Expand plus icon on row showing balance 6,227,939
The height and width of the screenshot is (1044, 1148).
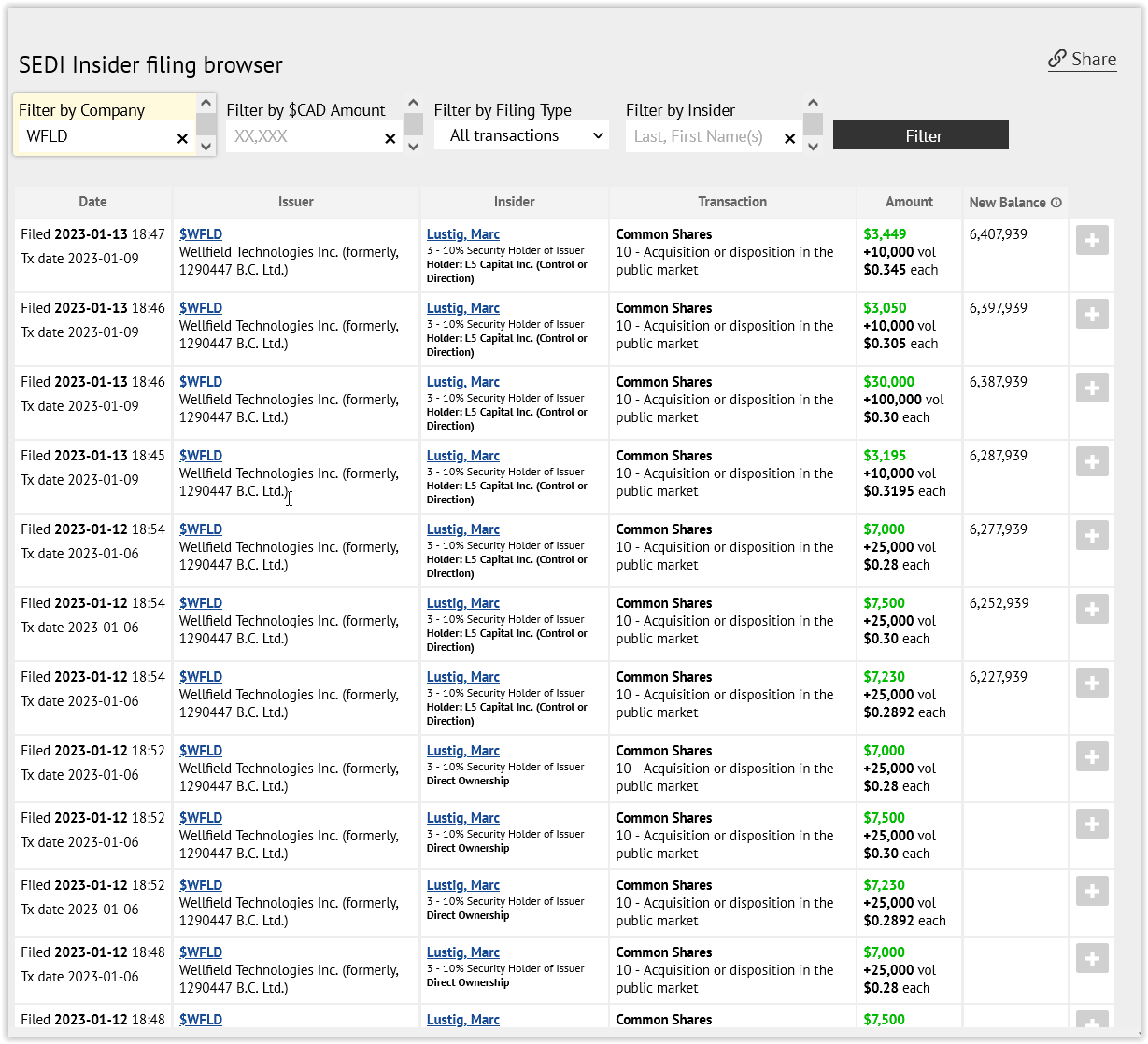coord(1091,682)
